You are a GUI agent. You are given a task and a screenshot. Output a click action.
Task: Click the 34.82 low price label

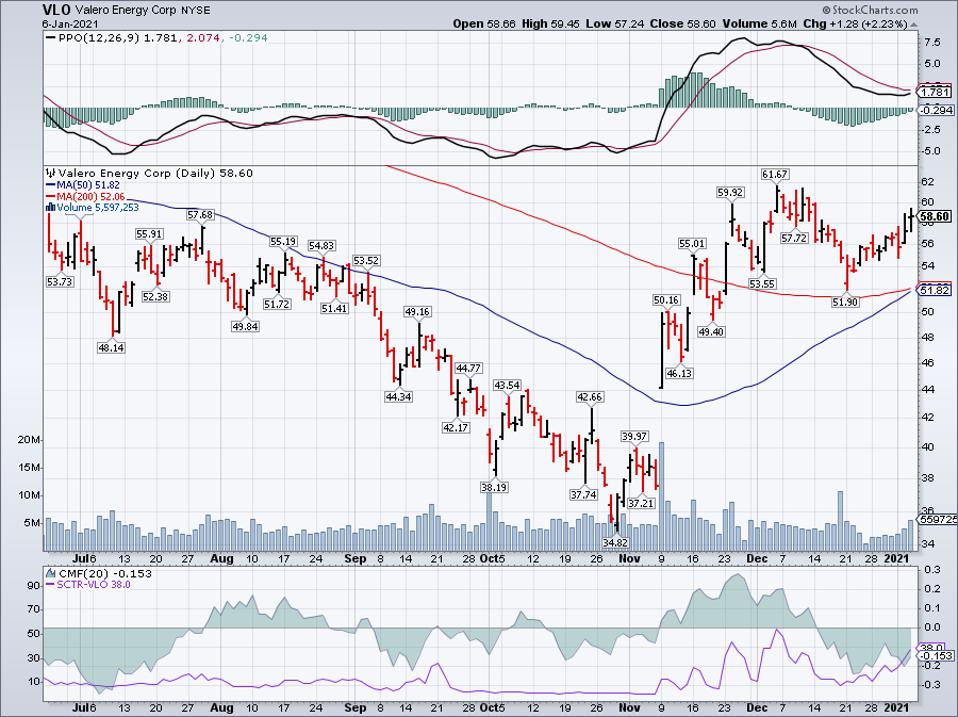click(x=615, y=542)
